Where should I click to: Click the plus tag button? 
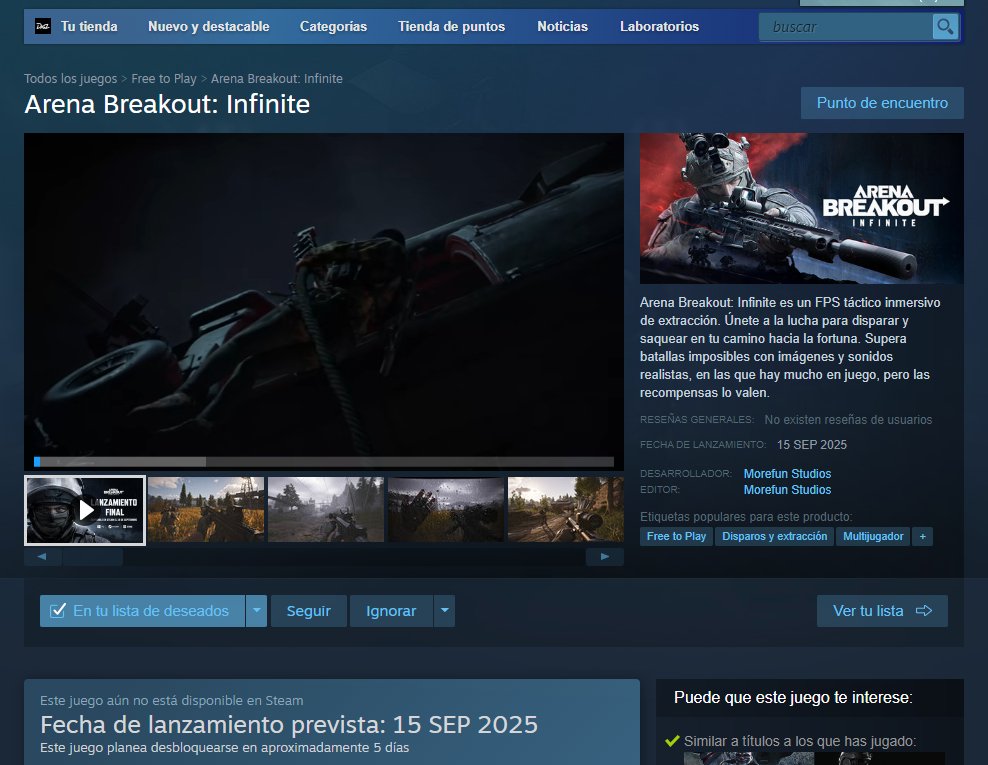pos(922,536)
